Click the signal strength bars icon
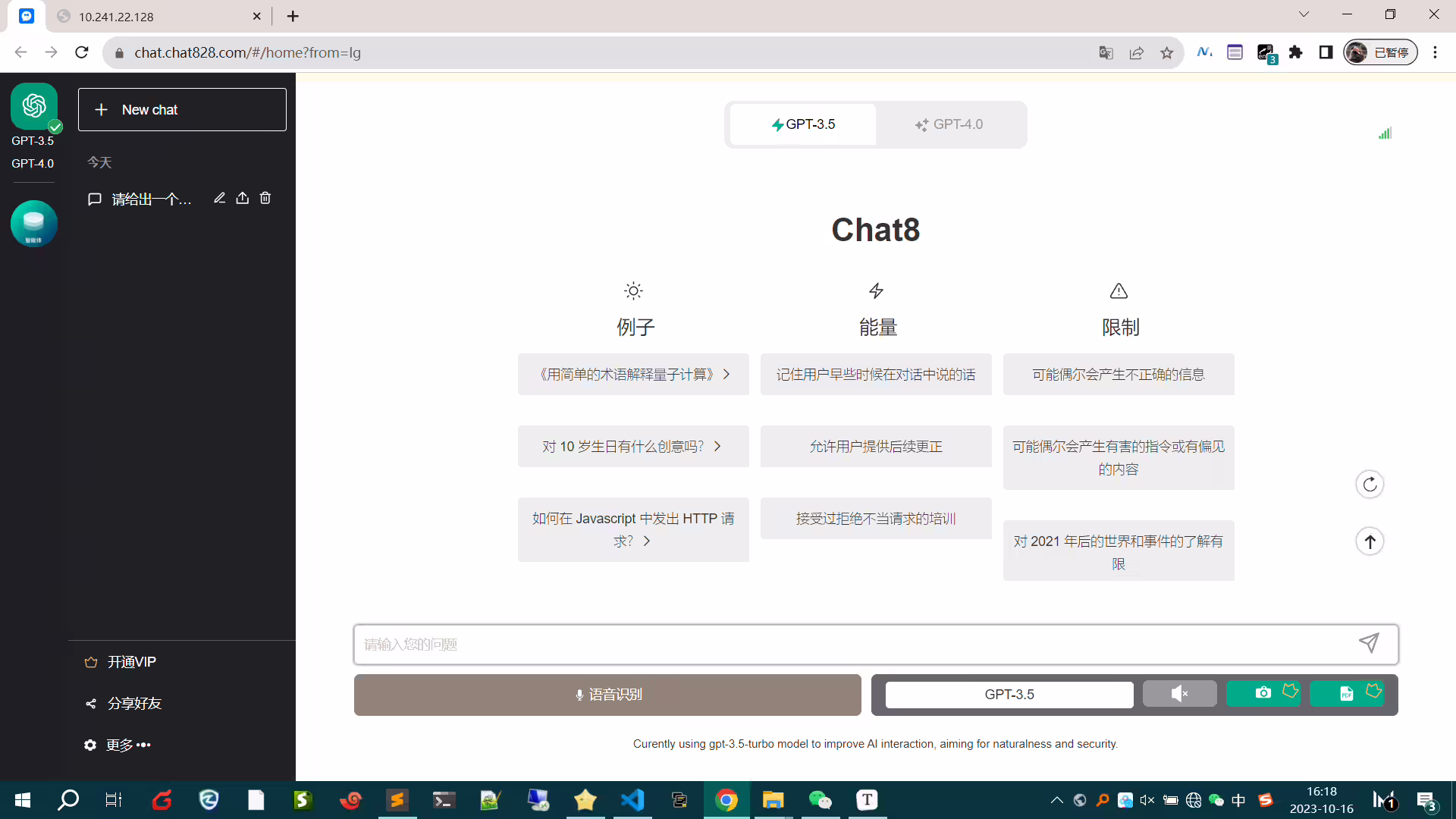This screenshot has height=819, width=1456. [1385, 133]
